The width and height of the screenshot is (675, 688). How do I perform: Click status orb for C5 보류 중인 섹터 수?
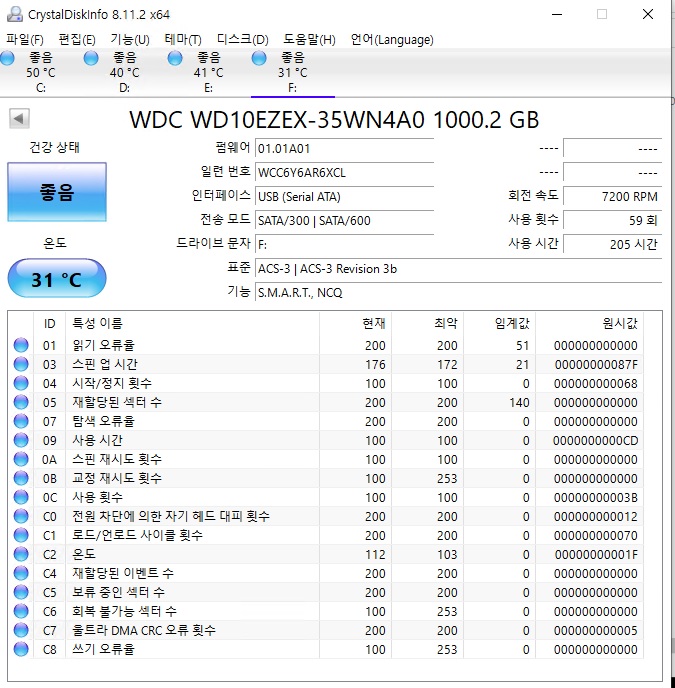(x=21, y=592)
